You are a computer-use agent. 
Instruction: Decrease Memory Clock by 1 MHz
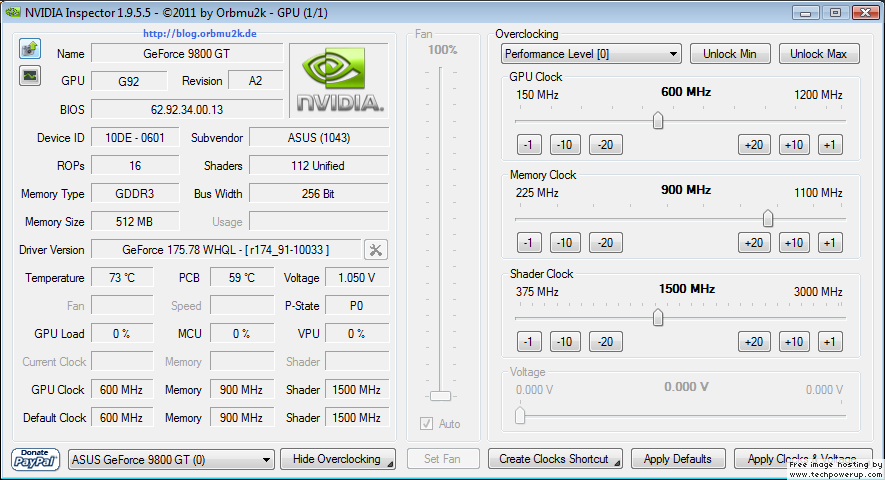pyautogui.click(x=529, y=243)
